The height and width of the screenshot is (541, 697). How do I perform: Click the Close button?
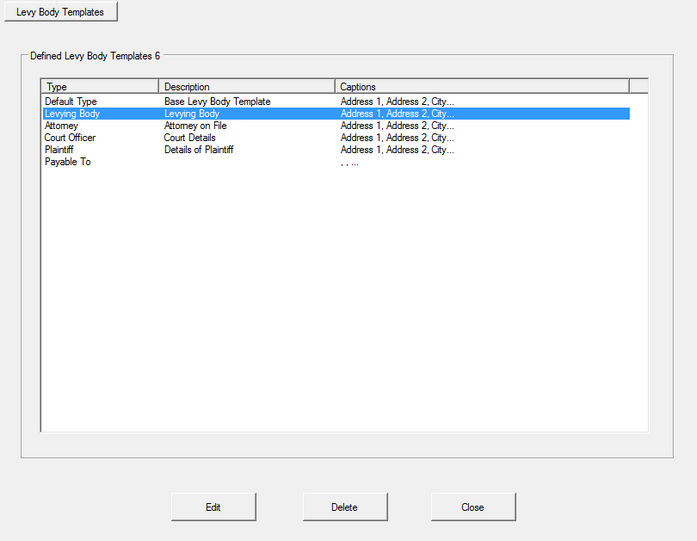tap(473, 507)
